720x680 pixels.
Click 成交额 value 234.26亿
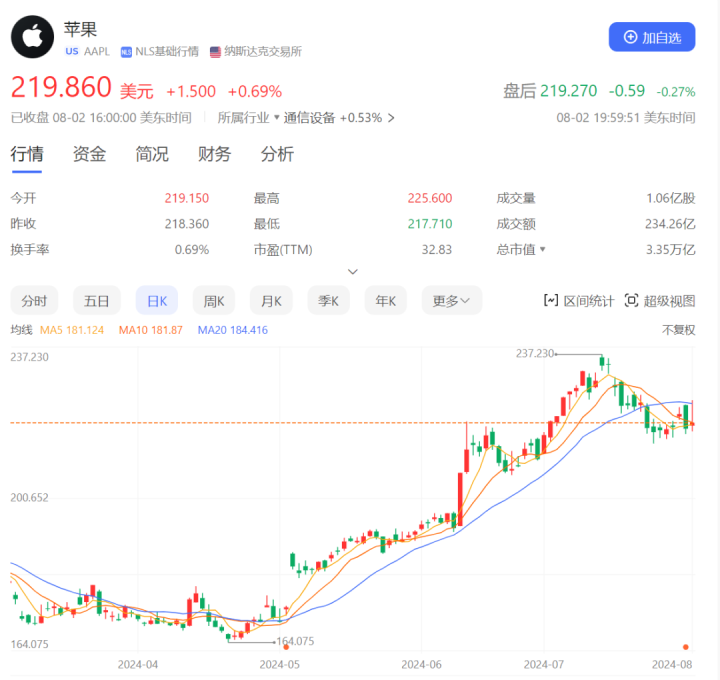(x=670, y=224)
